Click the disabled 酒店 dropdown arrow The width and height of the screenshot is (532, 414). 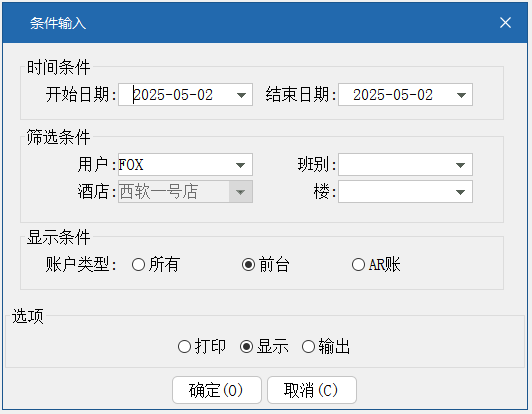(x=241, y=192)
